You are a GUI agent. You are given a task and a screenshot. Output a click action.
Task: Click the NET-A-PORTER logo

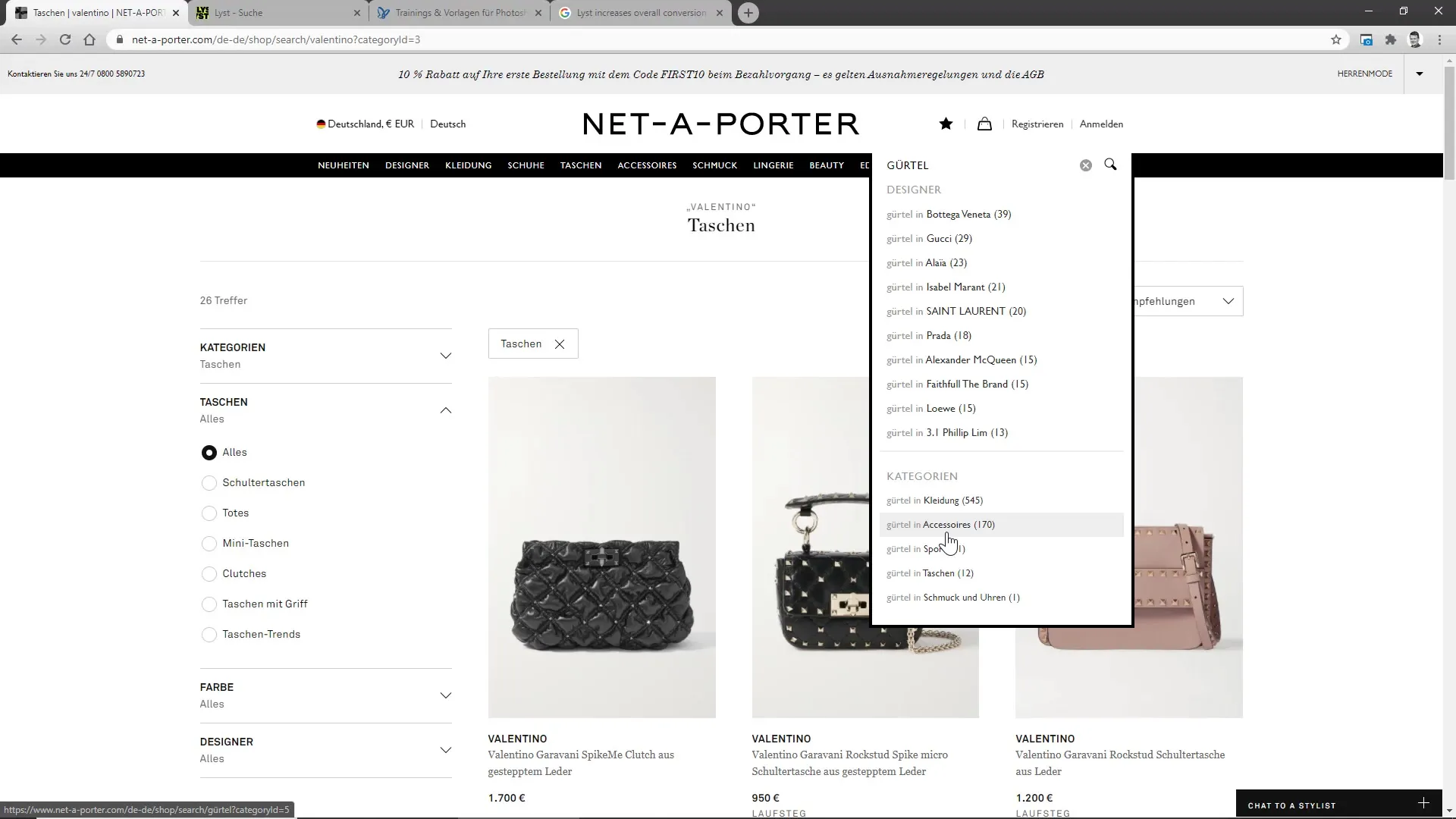pyautogui.click(x=721, y=124)
